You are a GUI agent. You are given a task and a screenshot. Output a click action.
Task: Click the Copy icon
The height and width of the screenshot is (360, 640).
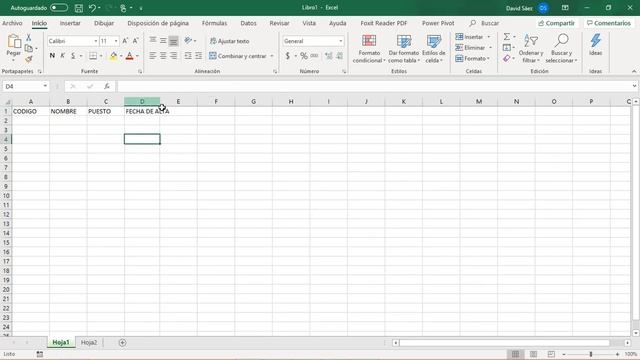coord(29,48)
